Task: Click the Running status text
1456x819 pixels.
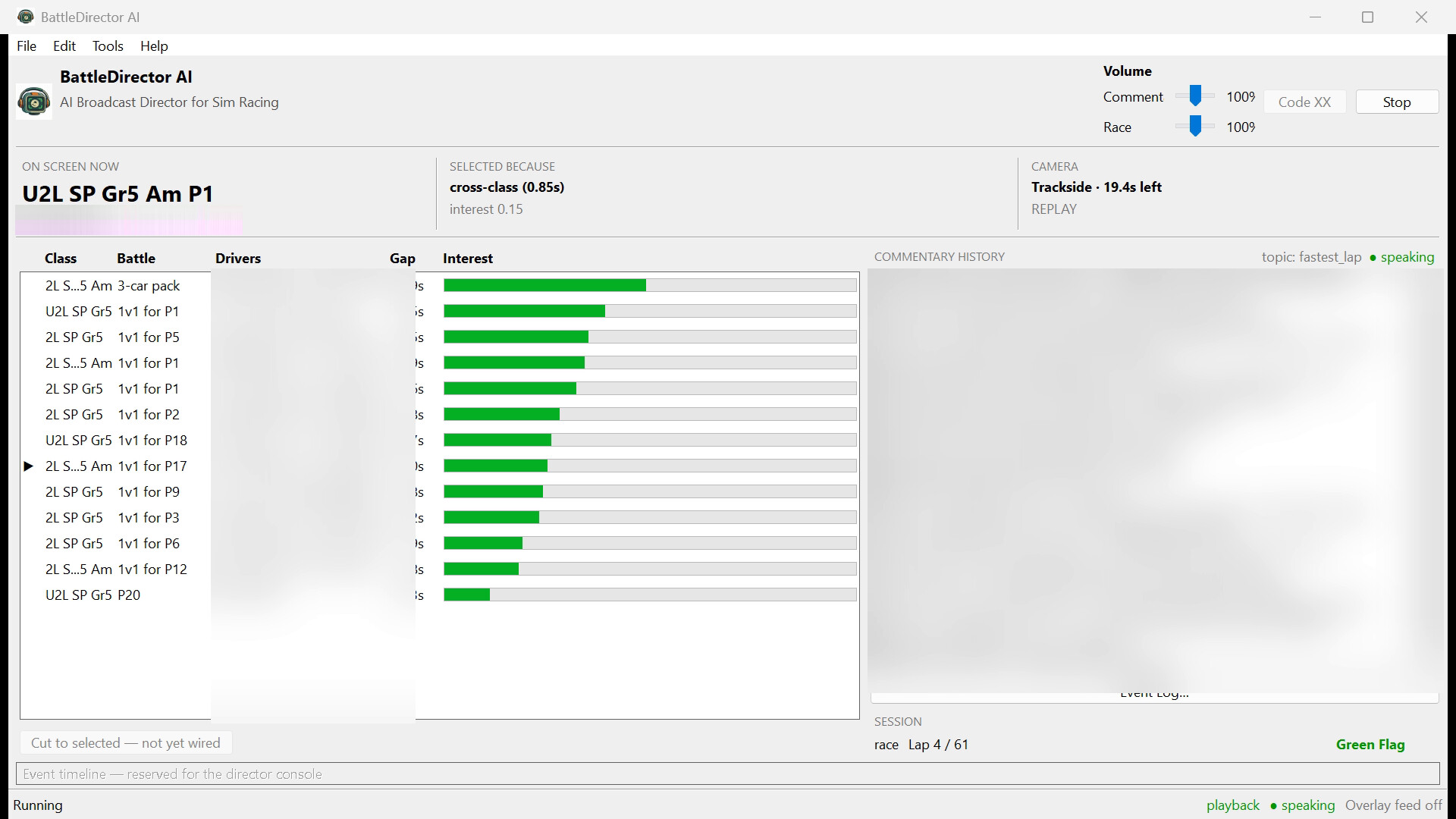Action: [x=38, y=805]
